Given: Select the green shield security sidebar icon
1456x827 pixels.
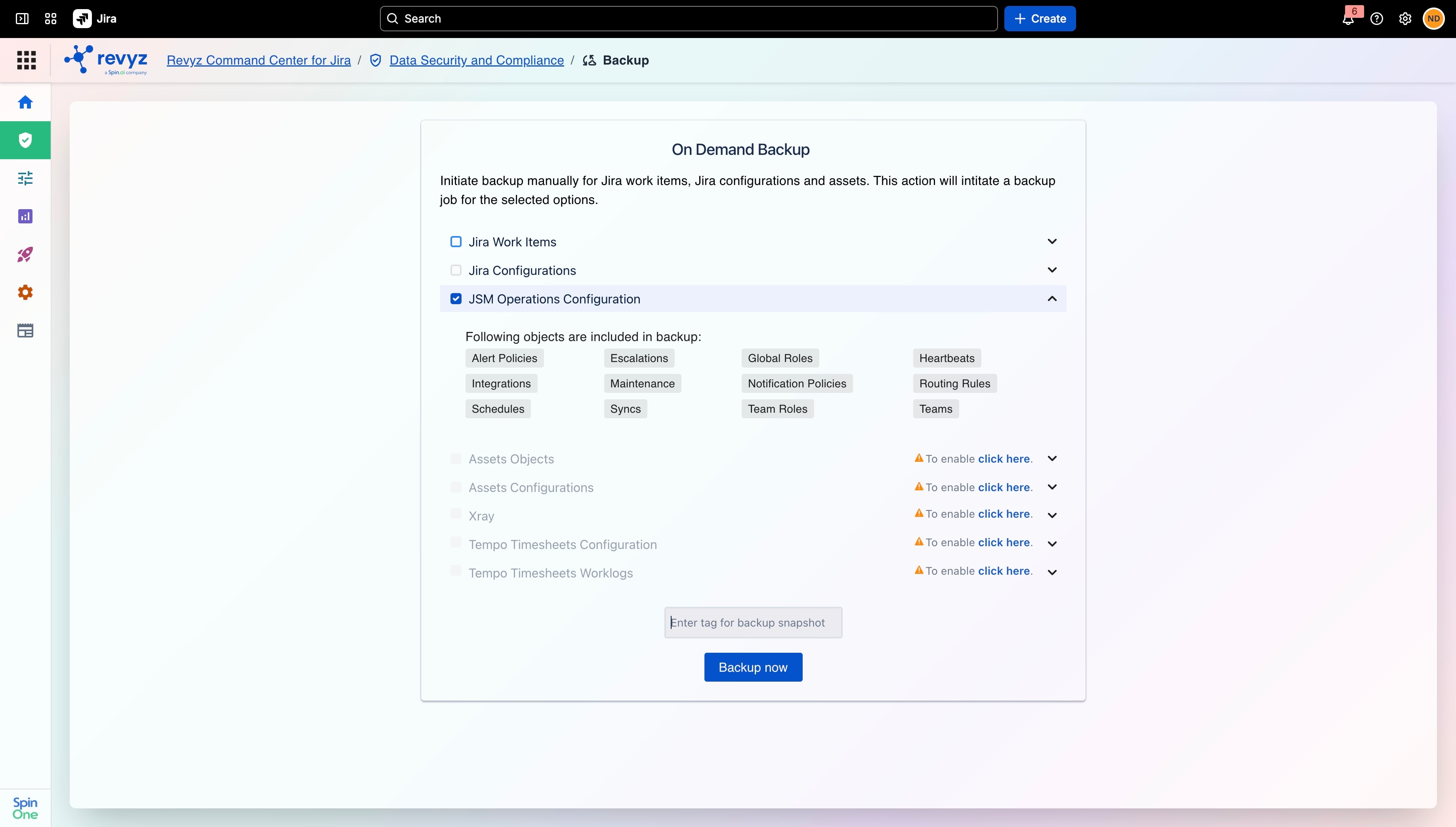Looking at the screenshot, I should click(x=25, y=140).
